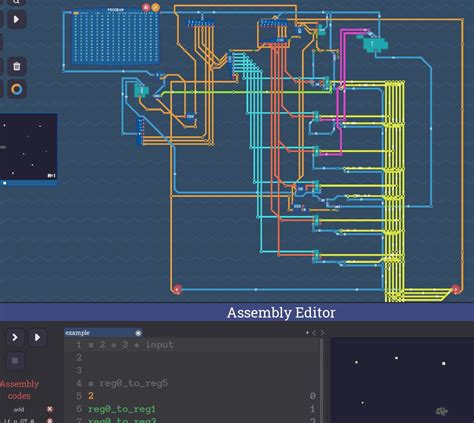Click the orange and blue ring icon
The height and width of the screenshot is (423, 474).
[x=16, y=89]
